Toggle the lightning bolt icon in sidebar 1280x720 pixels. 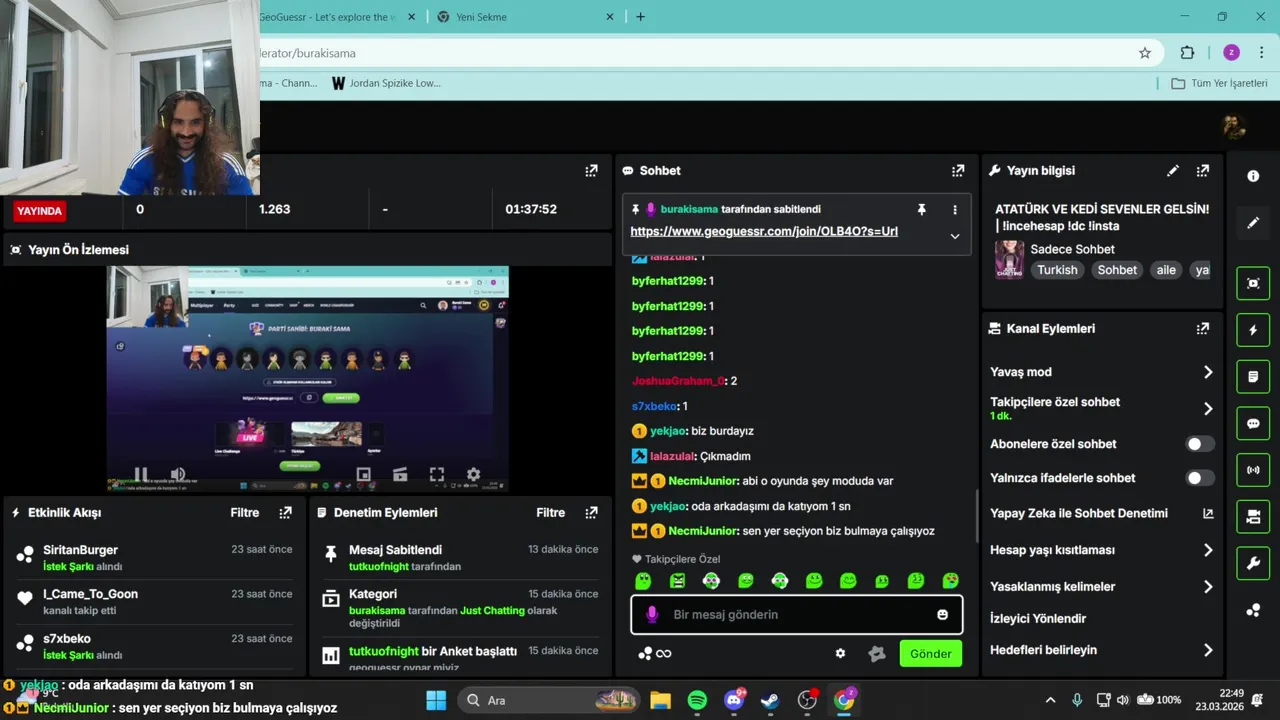pos(1253,330)
